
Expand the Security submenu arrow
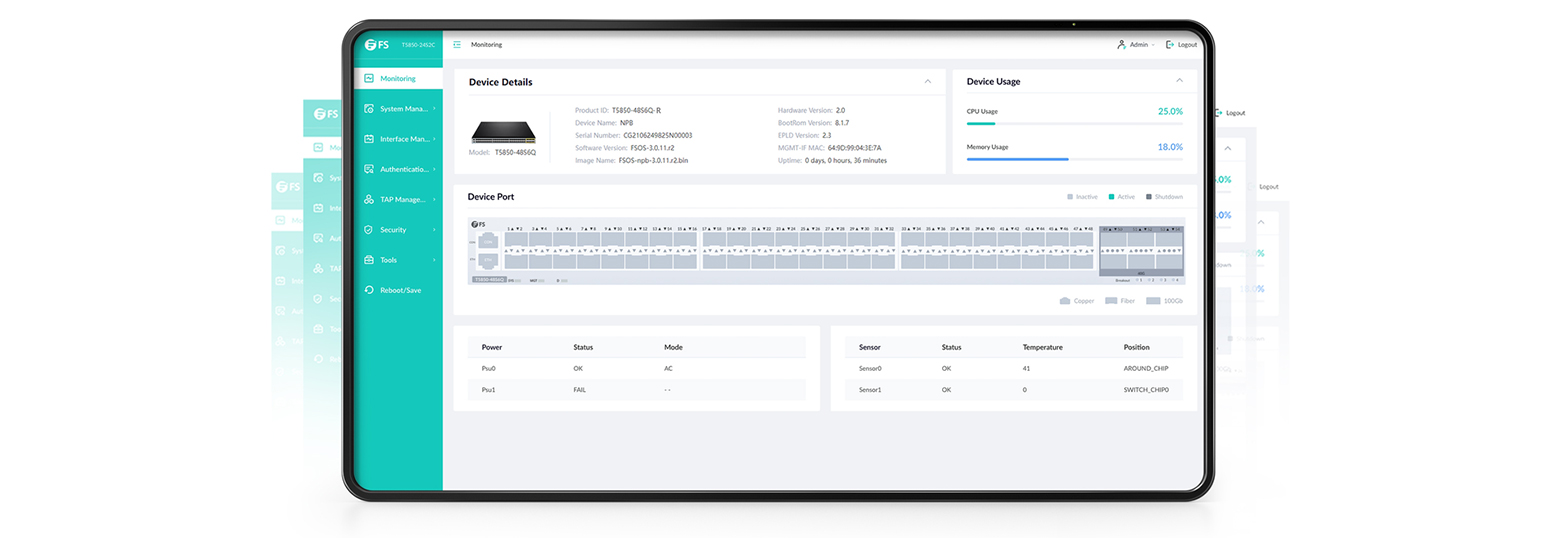pos(434,229)
